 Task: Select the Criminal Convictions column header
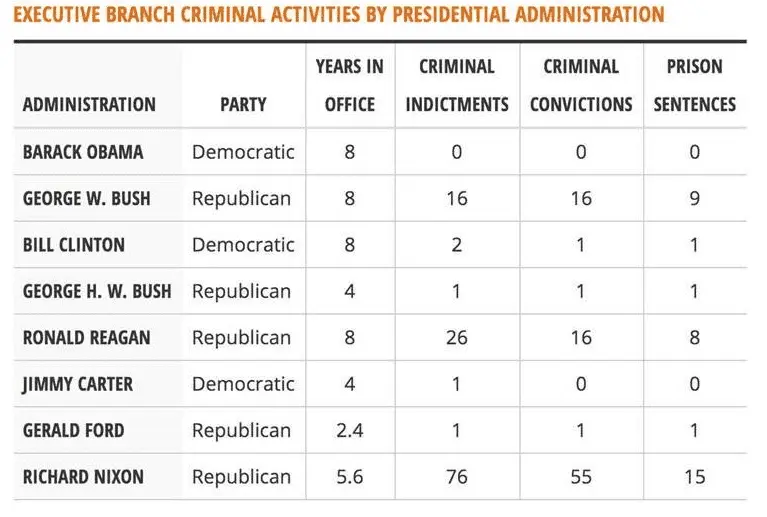coord(581,86)
